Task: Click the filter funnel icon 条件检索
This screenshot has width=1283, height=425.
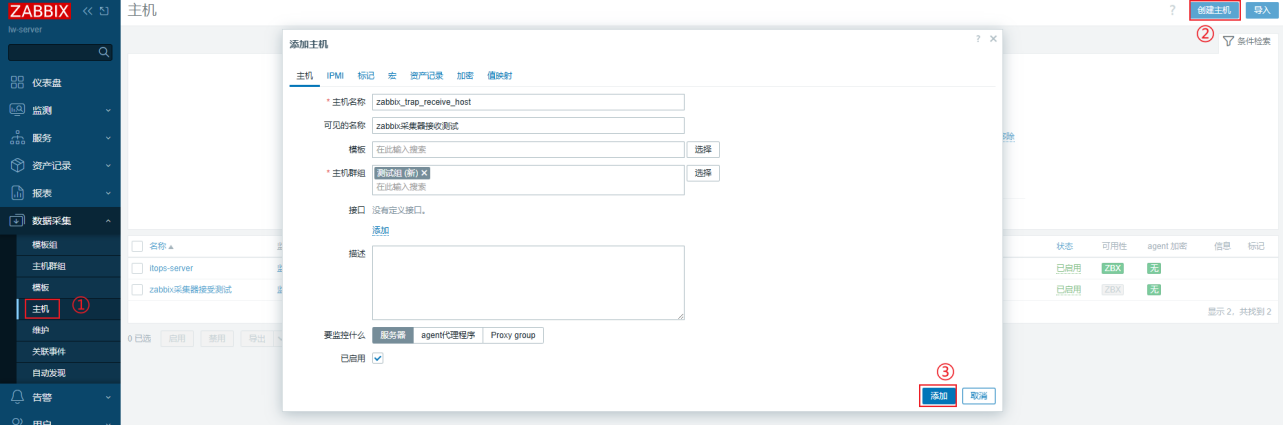Action: [x=1228, y=42]
